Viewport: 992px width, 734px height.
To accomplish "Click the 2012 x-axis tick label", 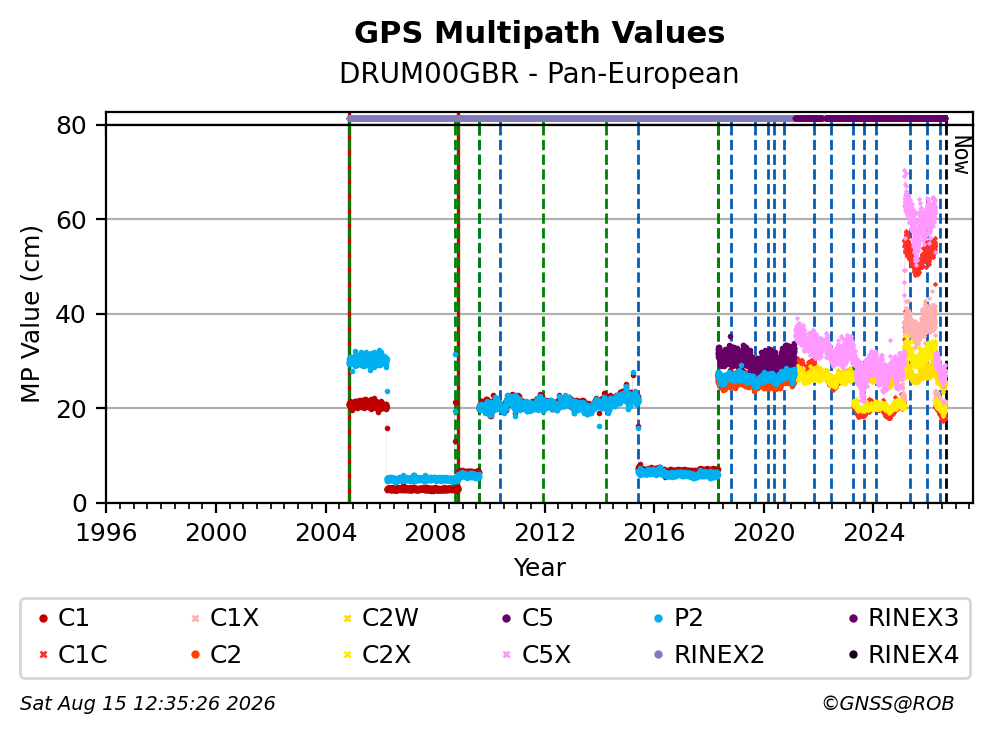I will click(x=545, y=533).
